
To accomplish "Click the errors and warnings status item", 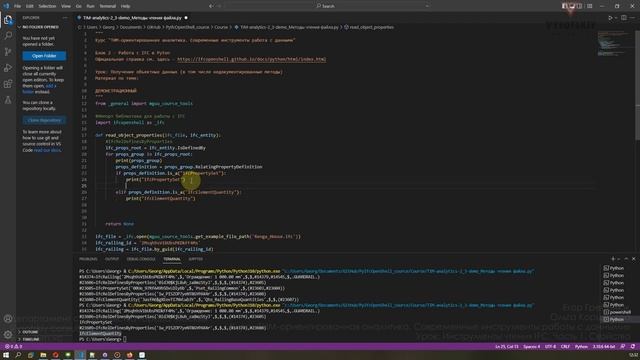I will (x=13, y=347).
